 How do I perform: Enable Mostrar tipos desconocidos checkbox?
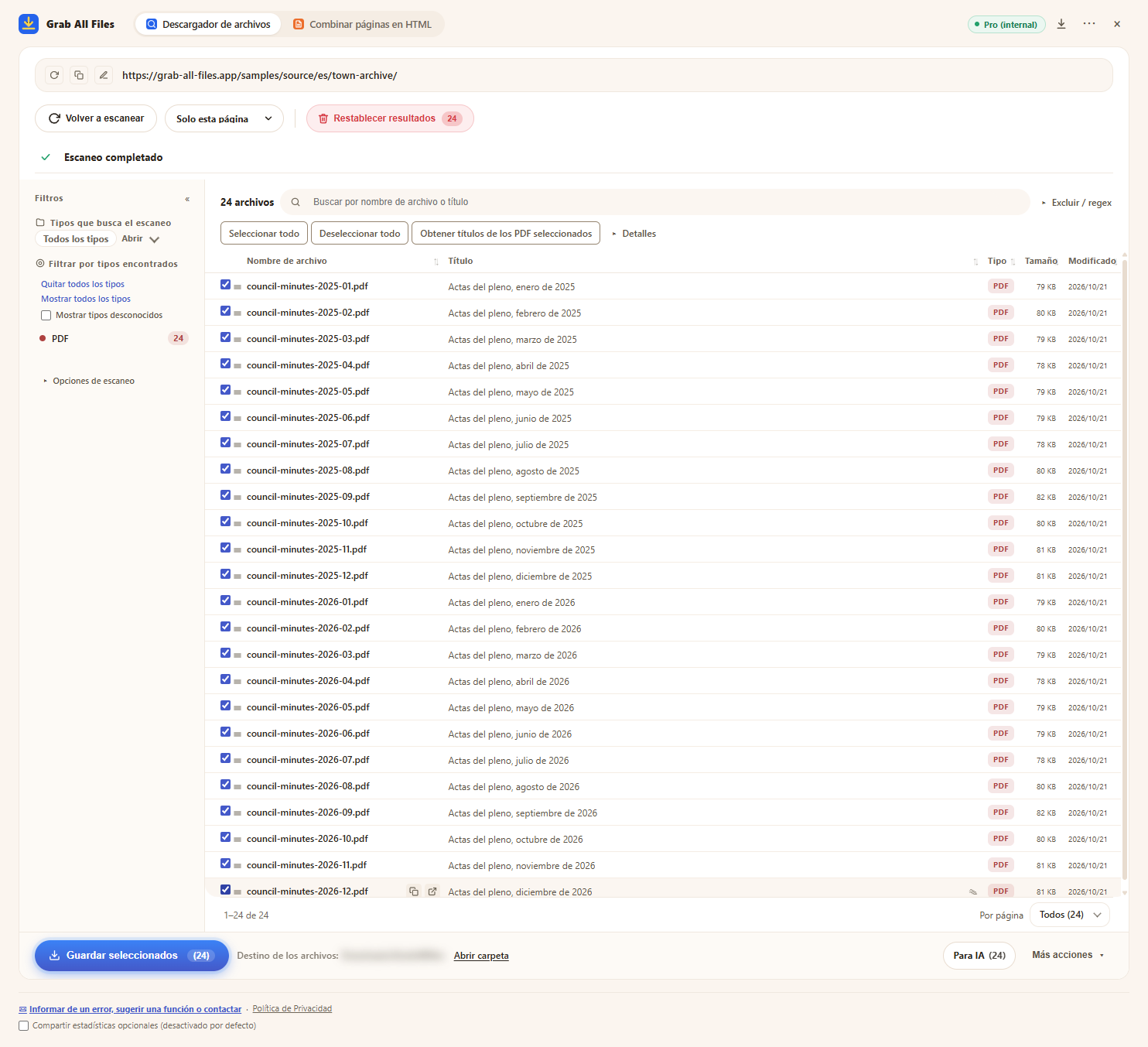point(46,315)
